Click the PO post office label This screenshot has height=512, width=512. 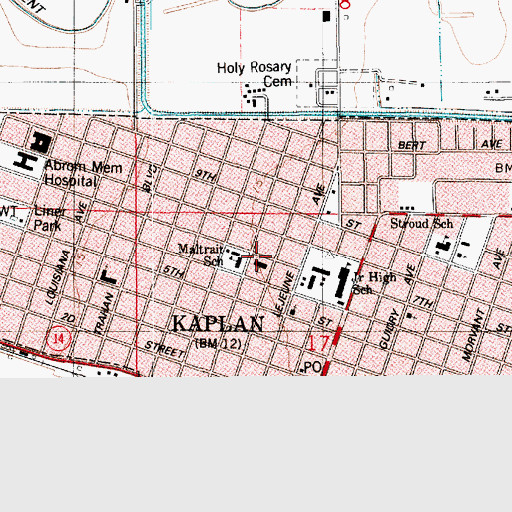point(313,367)
